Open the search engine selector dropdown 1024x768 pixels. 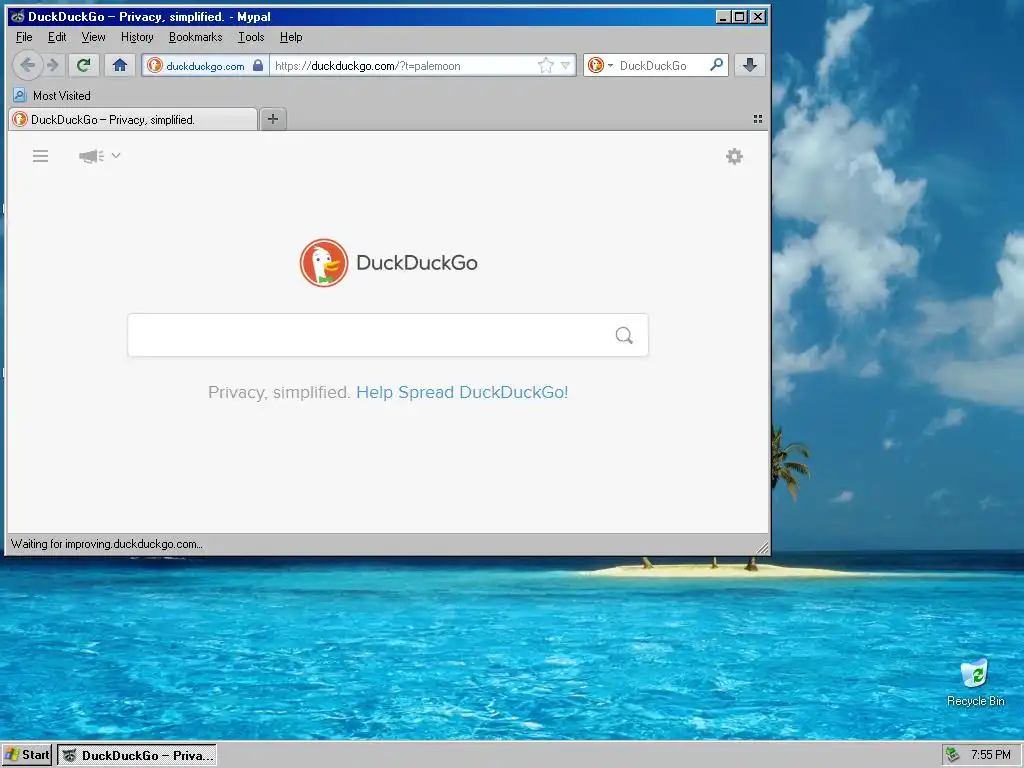[x=600, y=65]
